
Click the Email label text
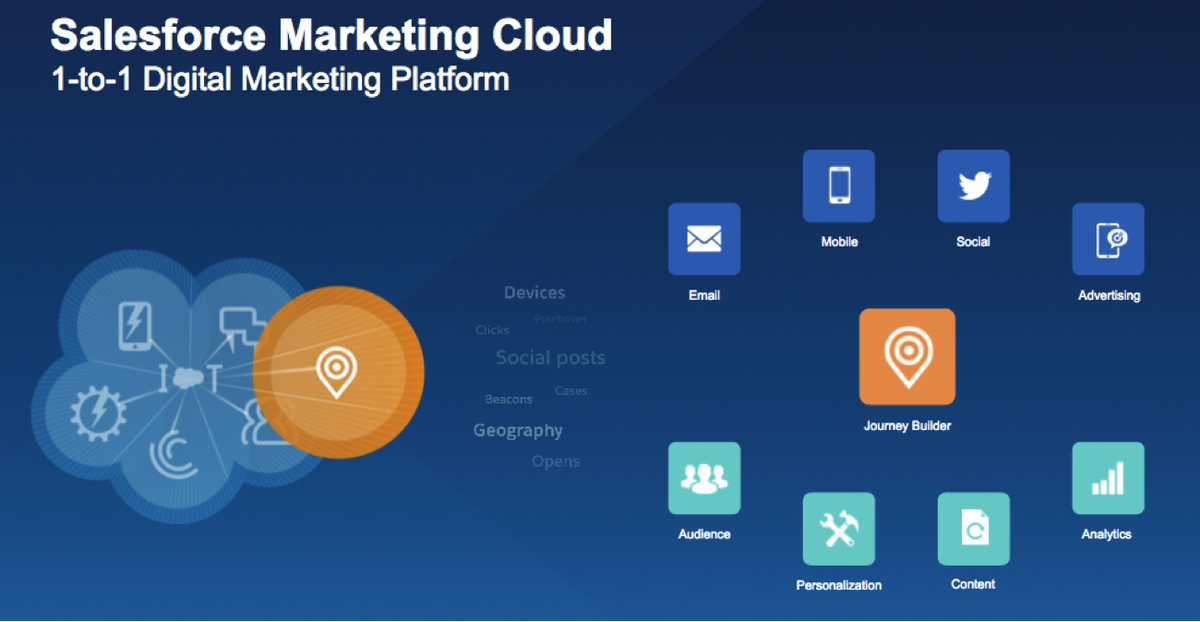point(704,295)
